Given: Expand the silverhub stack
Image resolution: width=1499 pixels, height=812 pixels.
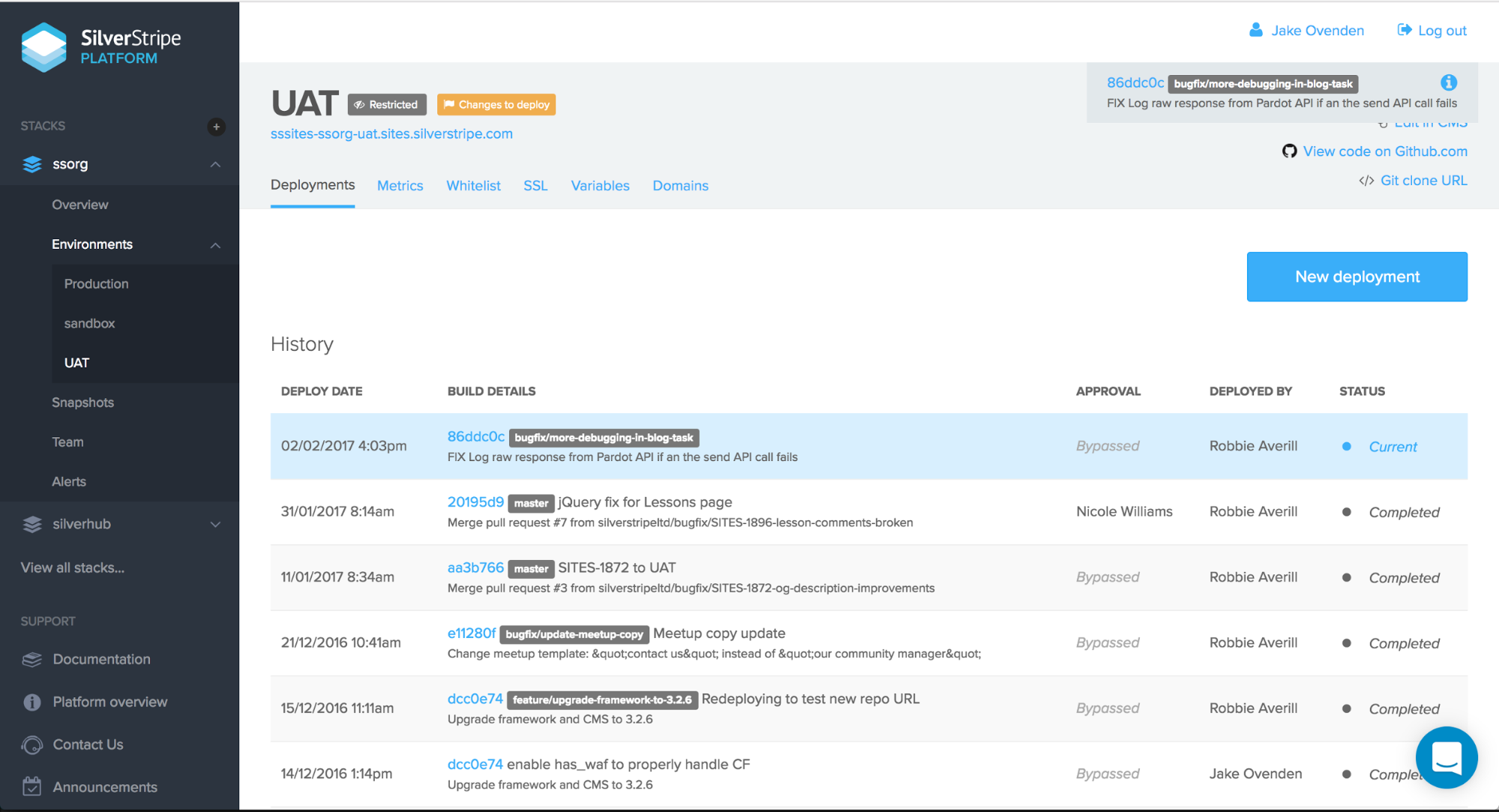Looking at the screenshot, I should (x=216, y=524).
